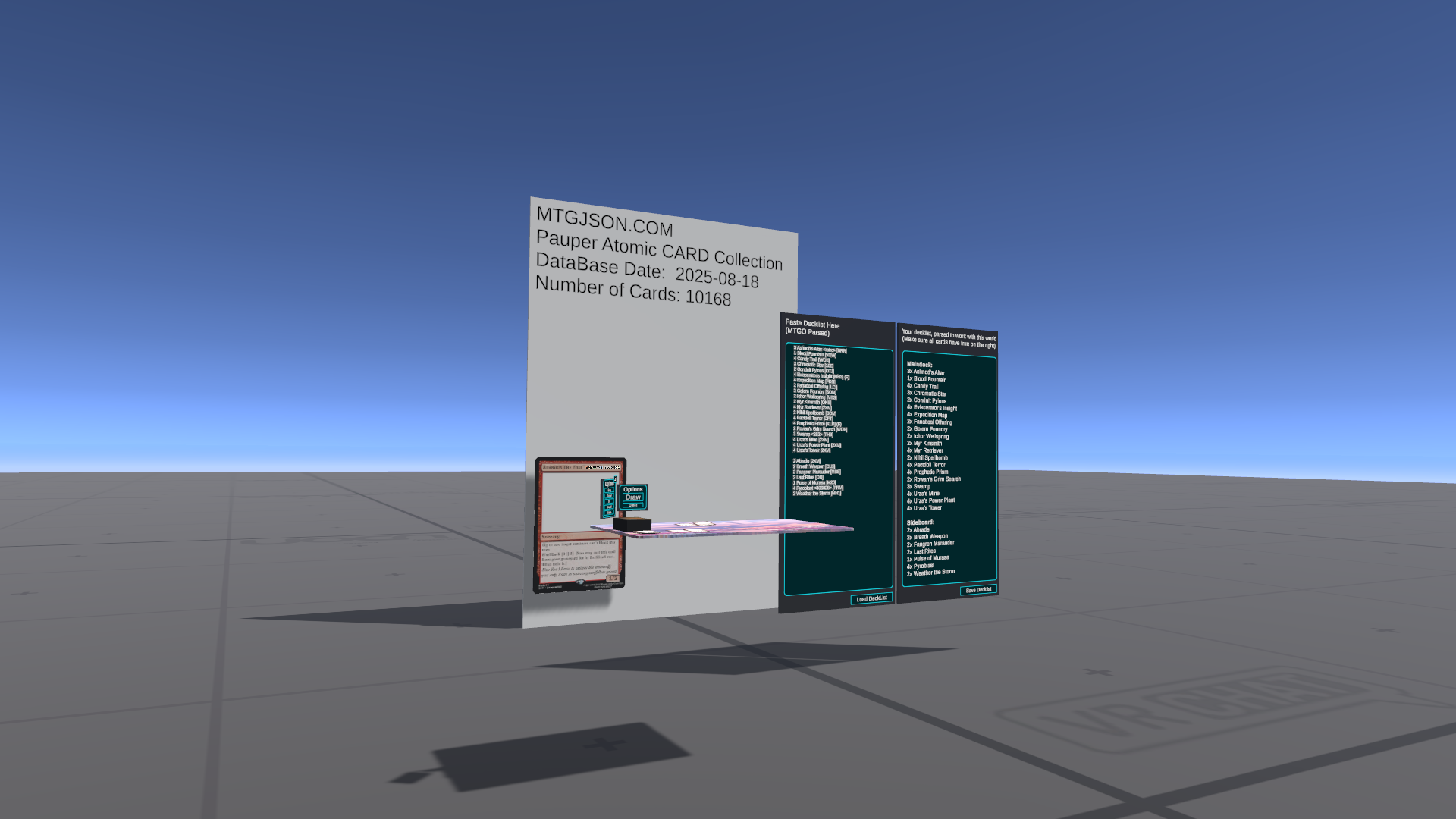The height and width of the screenshot is (819, 1456).
Task: Click the 2x Weather the Storm entry
Action: coord(930,573)
